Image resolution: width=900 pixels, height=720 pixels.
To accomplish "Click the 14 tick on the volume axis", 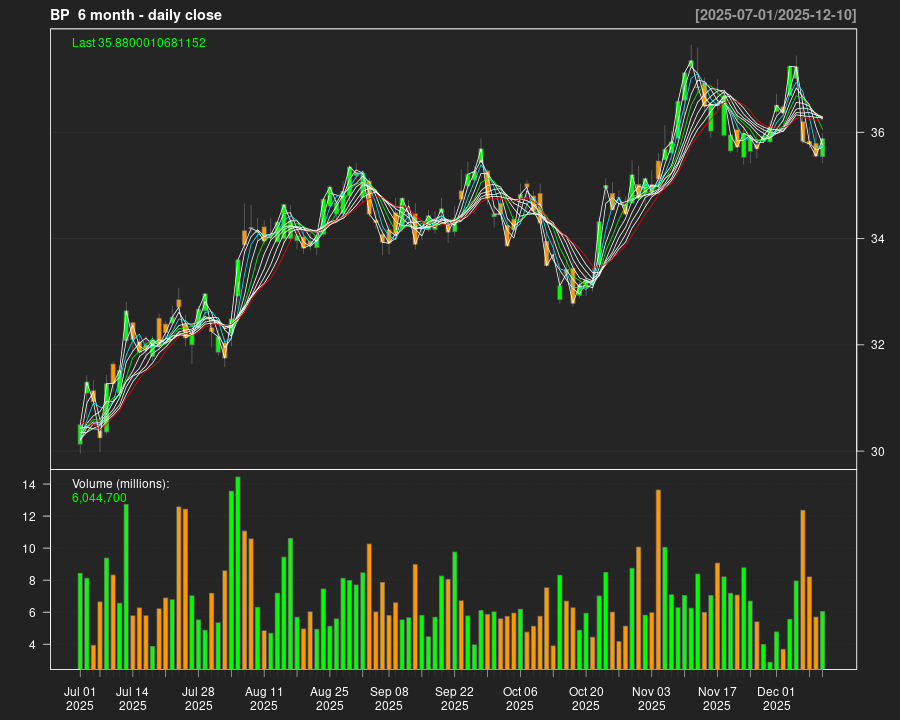I will [x=28, y=485].
